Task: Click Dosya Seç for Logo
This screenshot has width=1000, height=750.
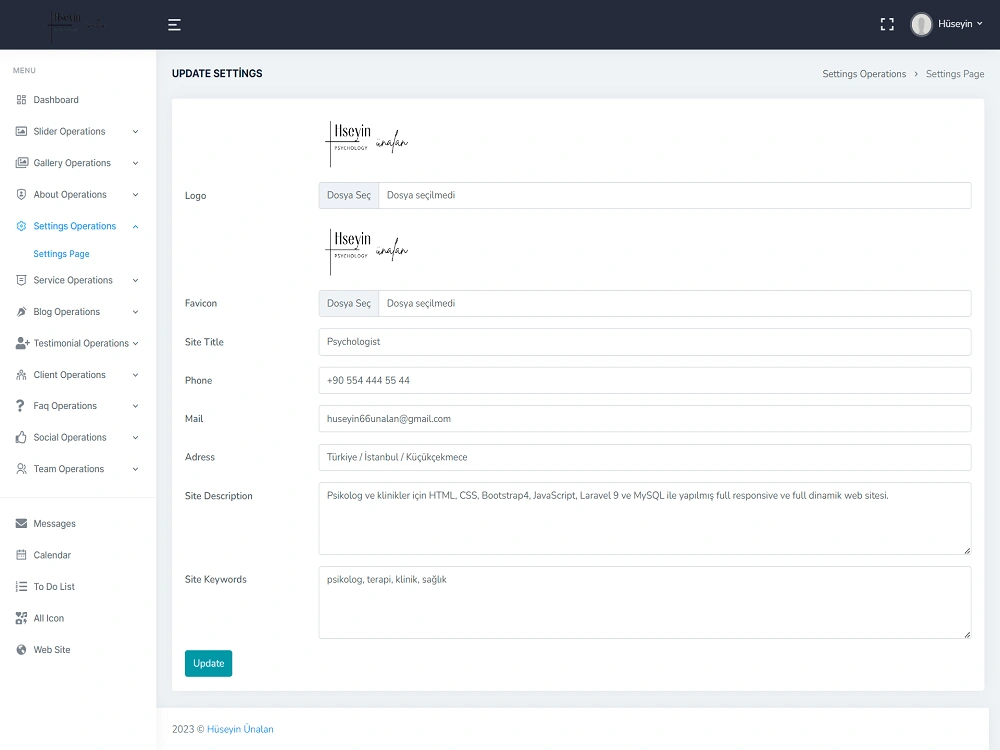Action: [x=349, y=195]
